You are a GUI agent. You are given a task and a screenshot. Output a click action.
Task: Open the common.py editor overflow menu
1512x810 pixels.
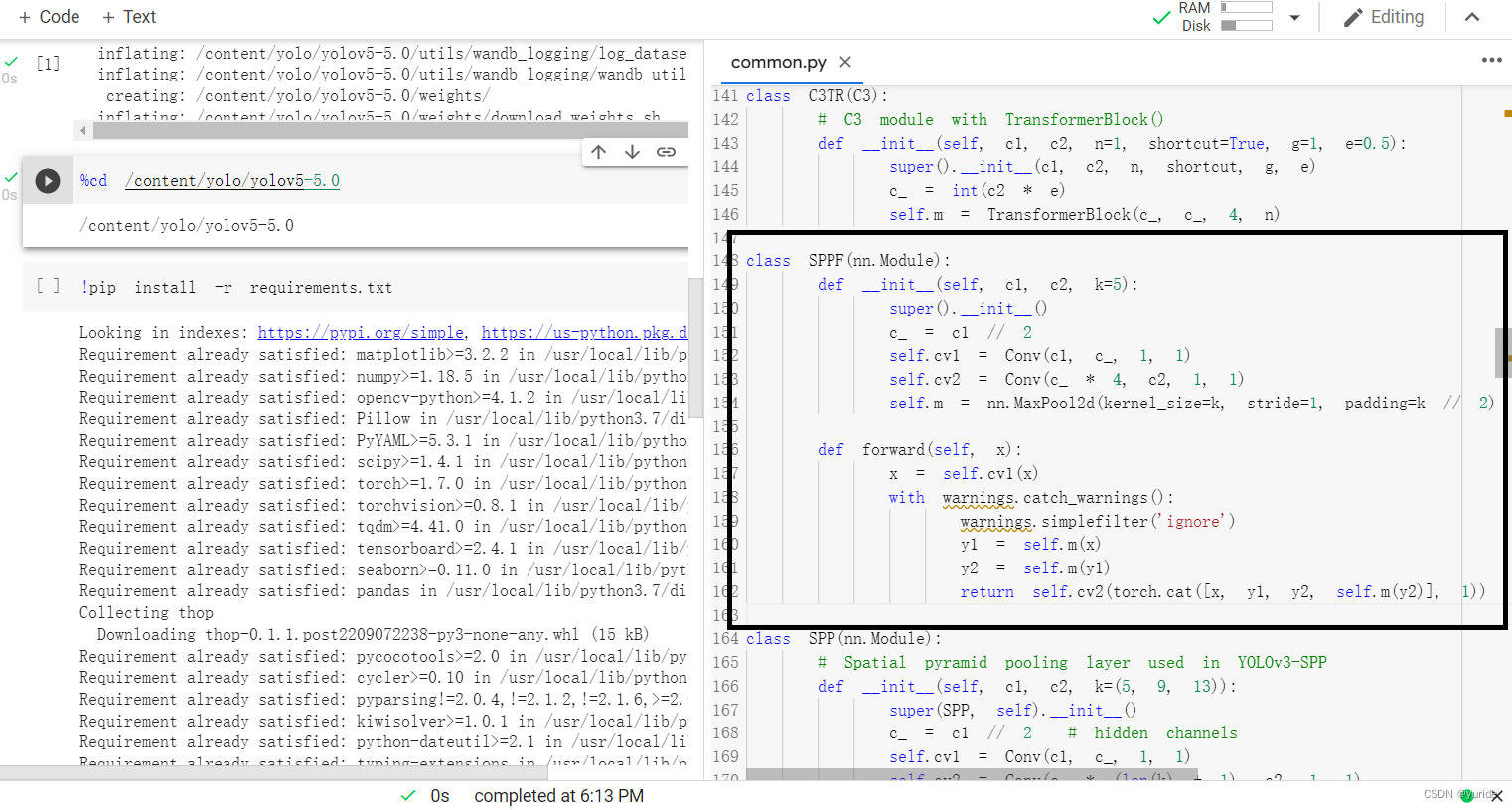tap(1491, 60)
